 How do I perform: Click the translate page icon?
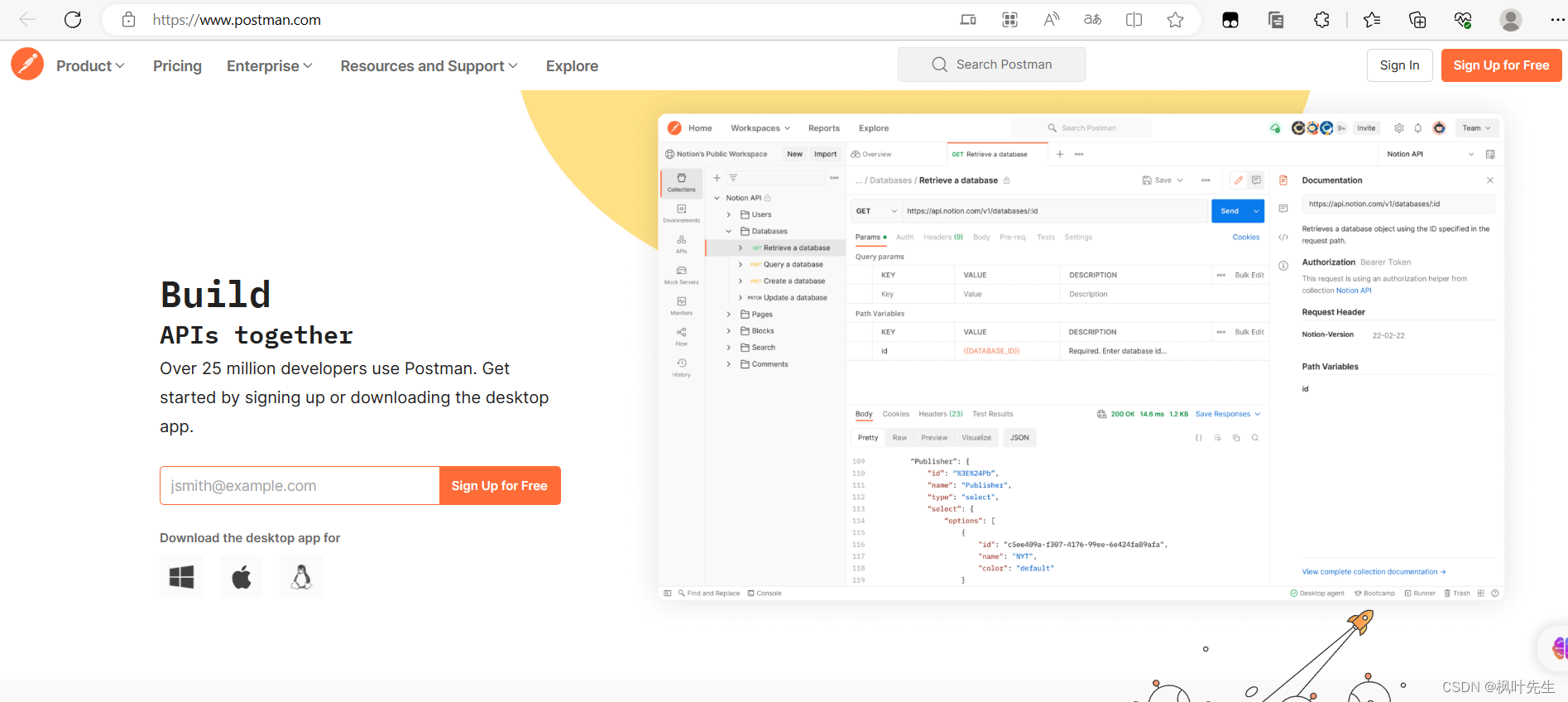click(x=1092, y=20)
